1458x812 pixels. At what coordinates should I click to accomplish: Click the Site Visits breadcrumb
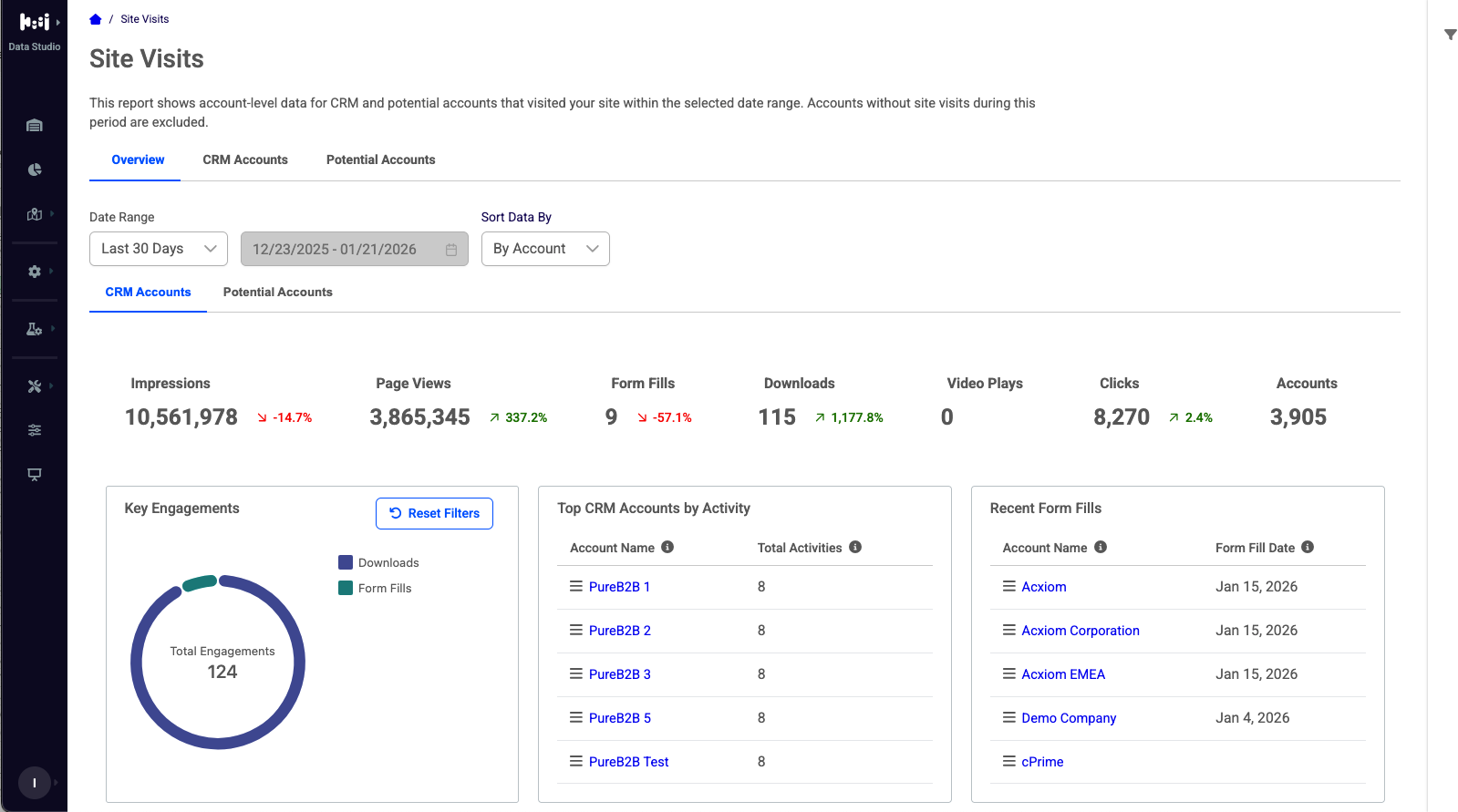pos(145,19)
